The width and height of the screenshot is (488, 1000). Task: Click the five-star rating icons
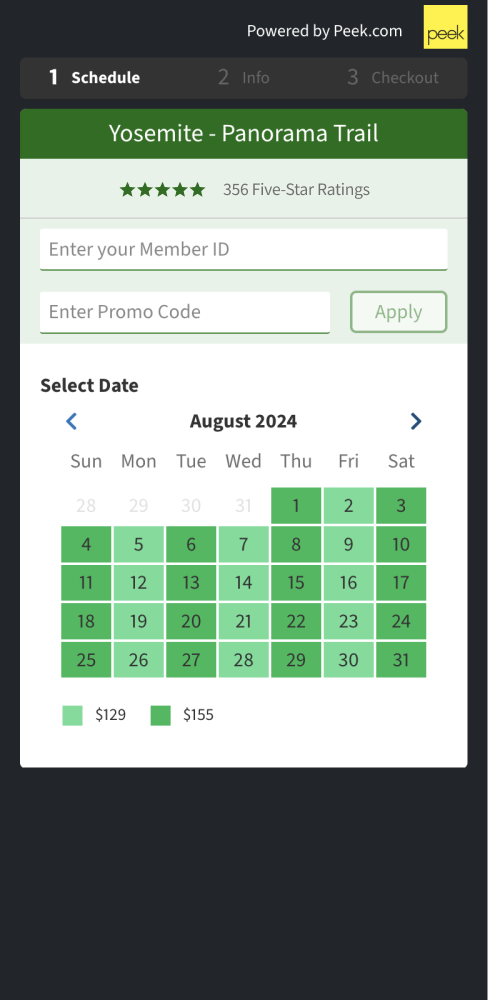(x=163, y=189)
